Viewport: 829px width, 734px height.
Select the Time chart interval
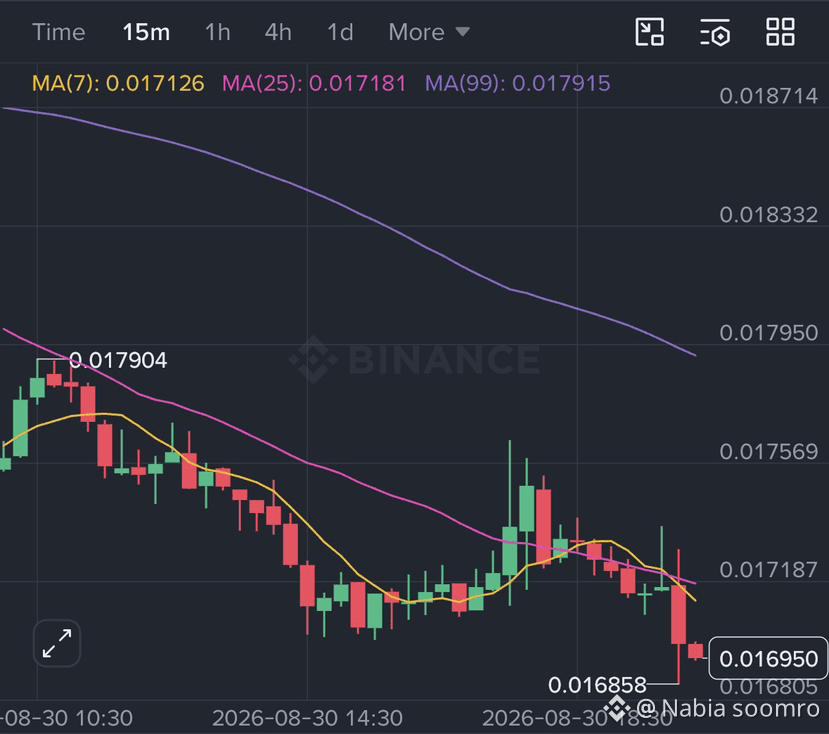[59, 32]
